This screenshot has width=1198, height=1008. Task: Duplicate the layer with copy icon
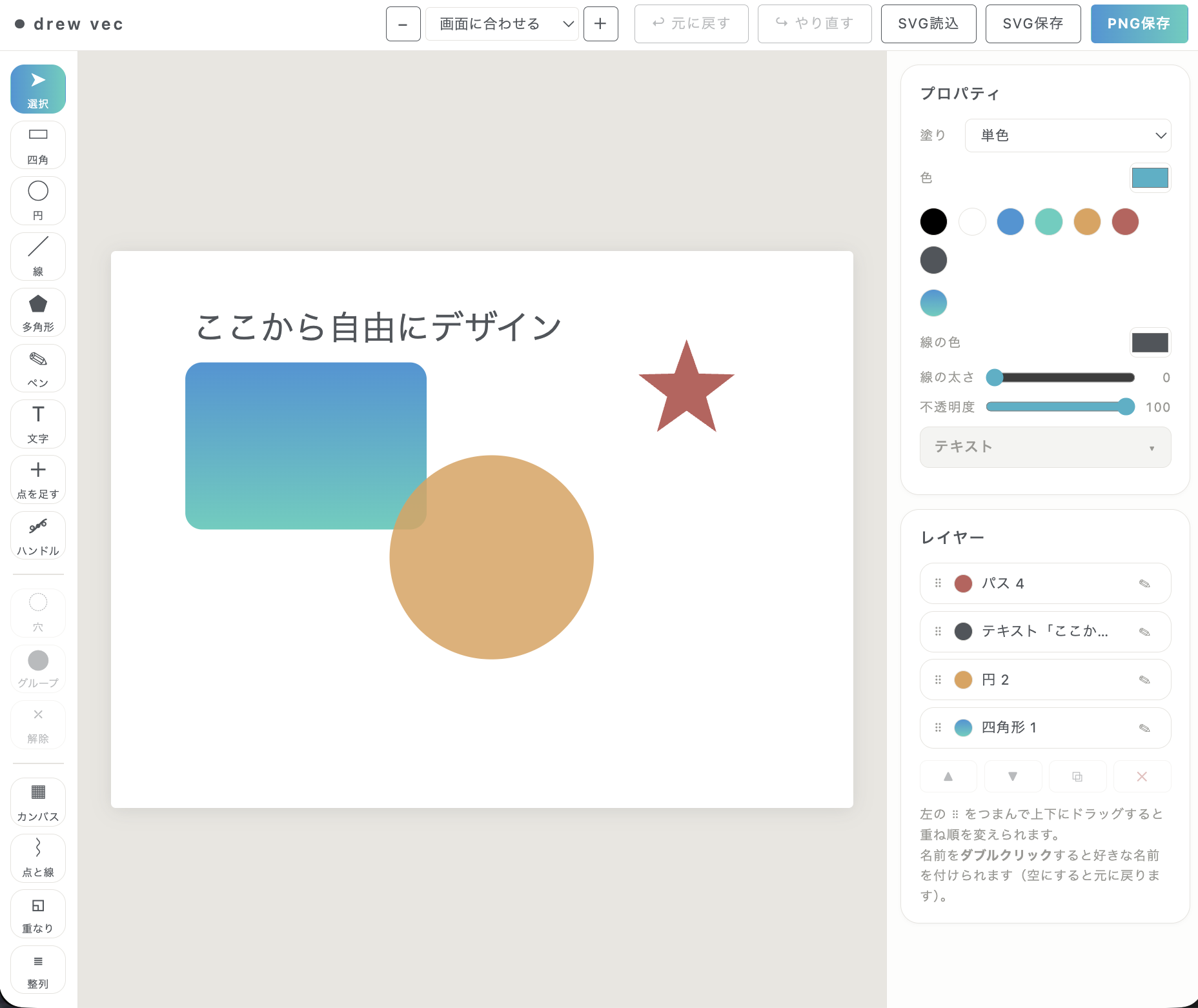pyautogui.click(x=1077, y=776)
